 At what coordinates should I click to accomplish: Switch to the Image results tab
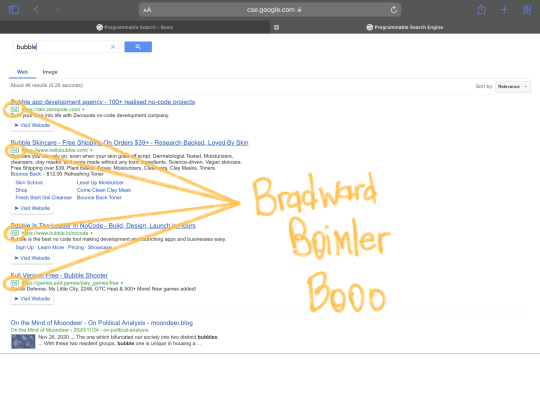[50, 72]
